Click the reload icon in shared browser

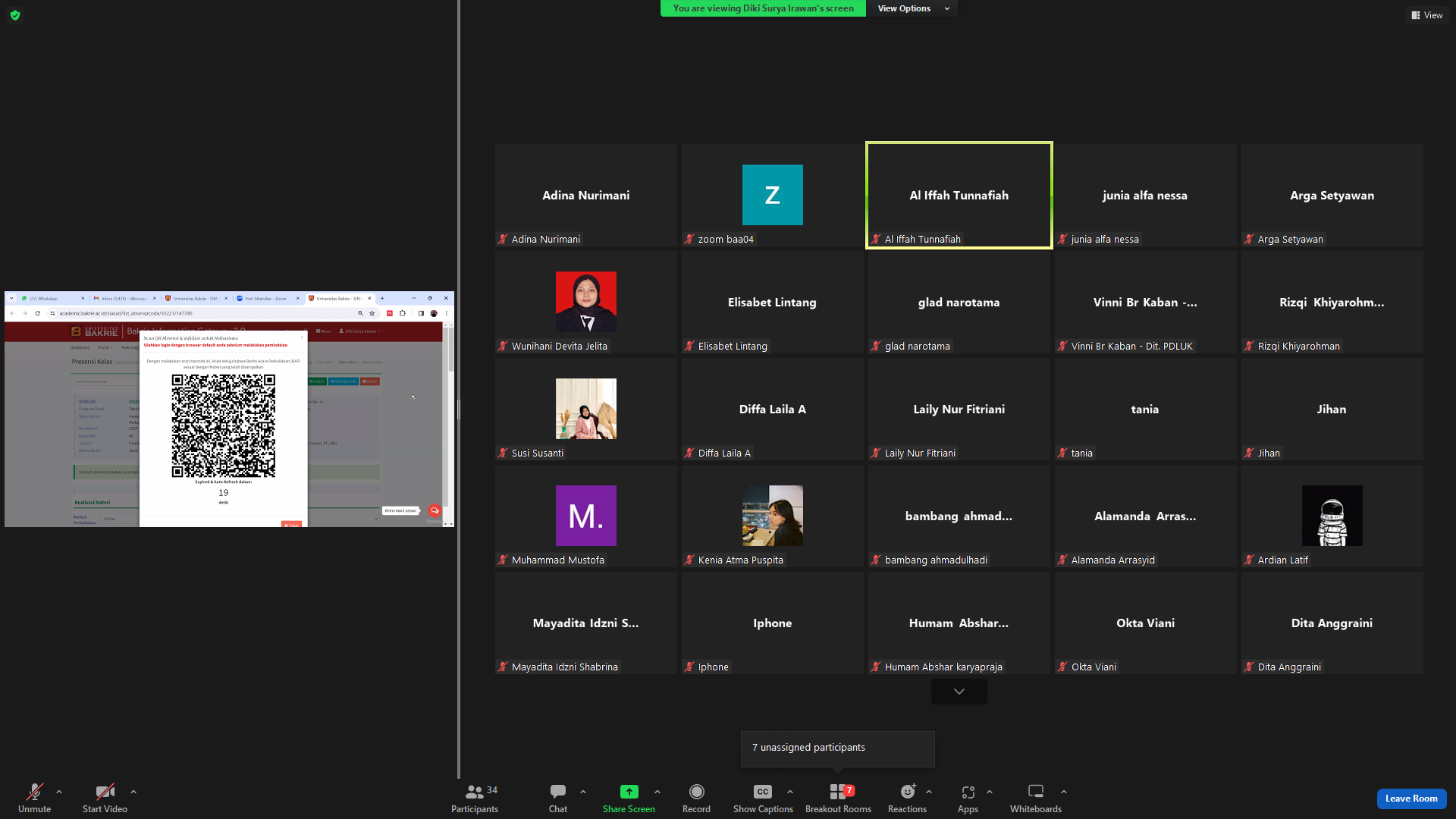(37, 313)
